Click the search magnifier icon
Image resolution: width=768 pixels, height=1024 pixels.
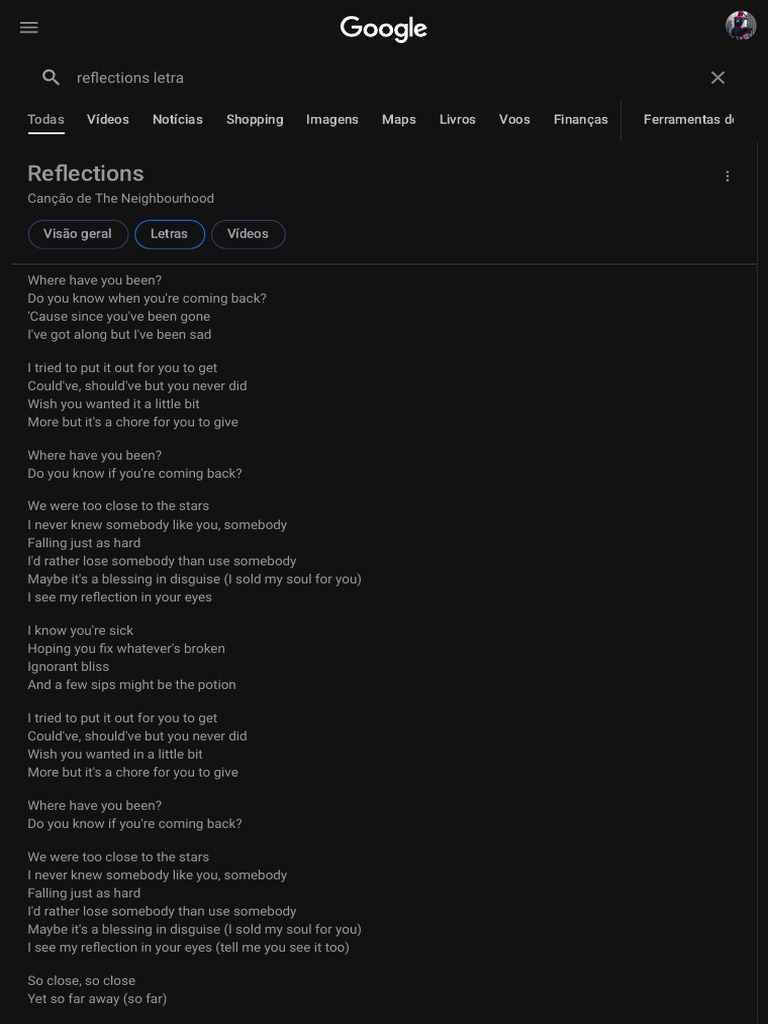pyautogui.click(x=51, y=78)
